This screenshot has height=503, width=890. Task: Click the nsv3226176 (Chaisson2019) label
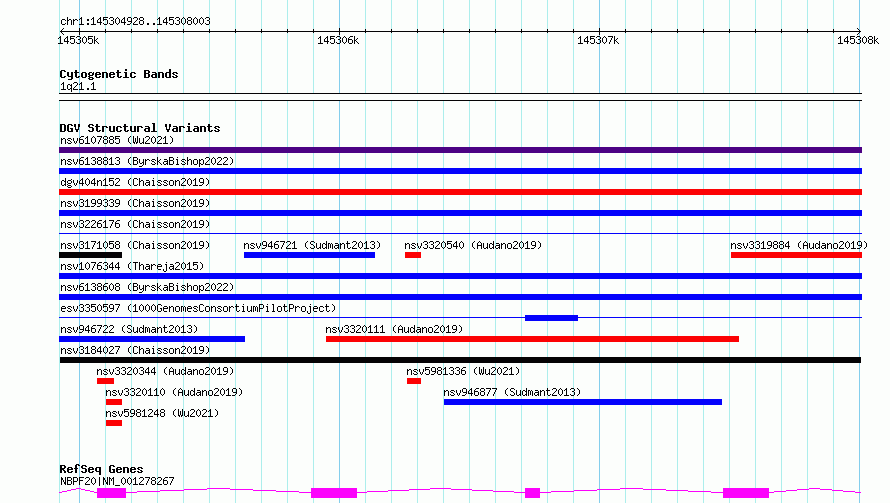pyautogui.click(x=135, y=224)
